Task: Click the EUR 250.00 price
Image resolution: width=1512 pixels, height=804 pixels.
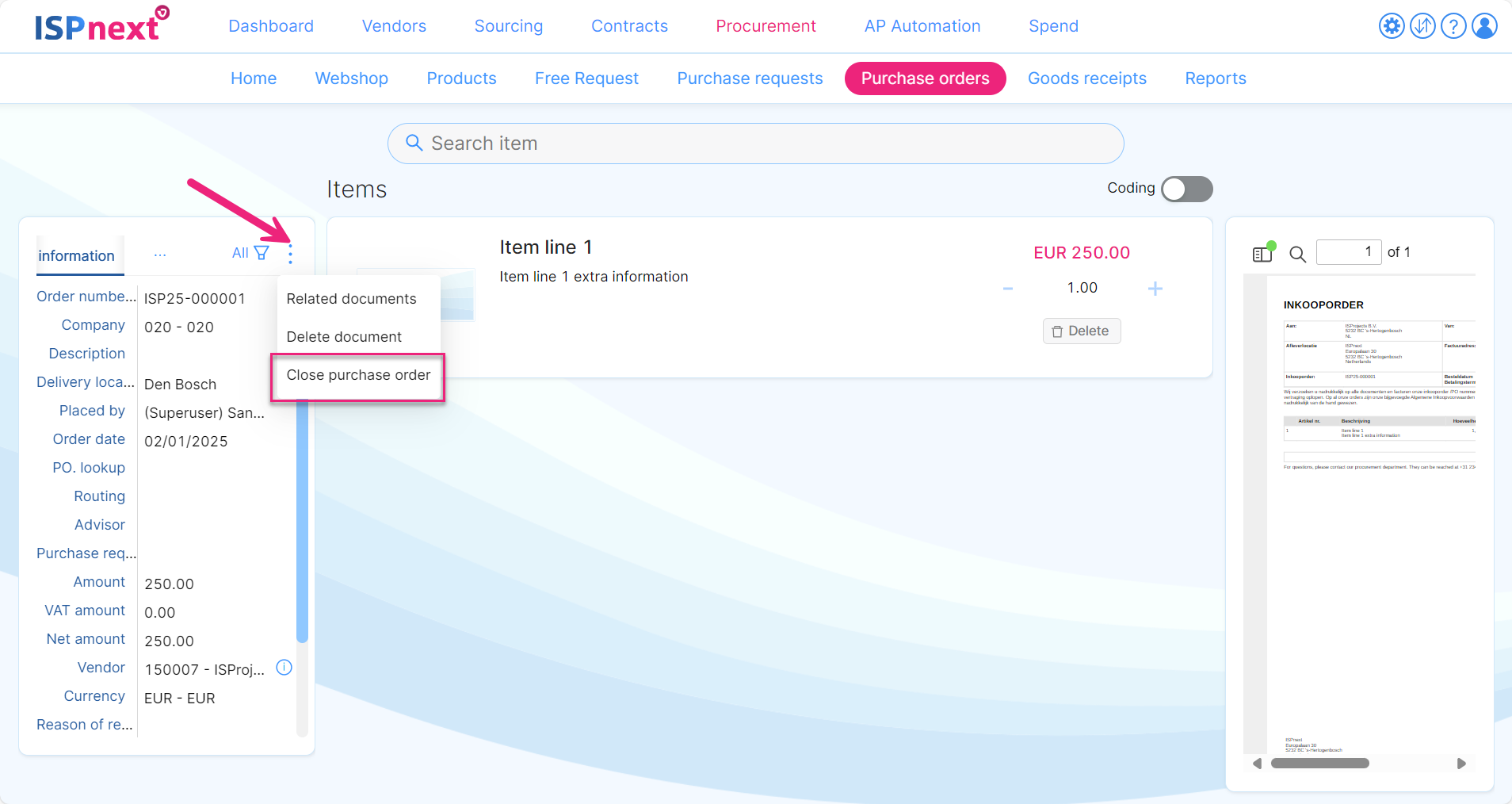Action: pyautogui.click(x=1082, y=253)
